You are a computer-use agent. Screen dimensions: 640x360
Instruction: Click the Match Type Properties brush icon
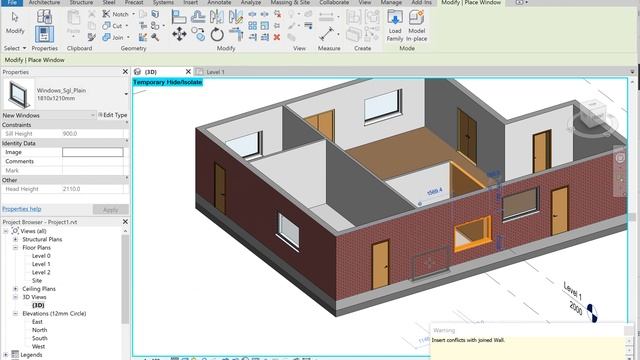click(x=92, y=37)
